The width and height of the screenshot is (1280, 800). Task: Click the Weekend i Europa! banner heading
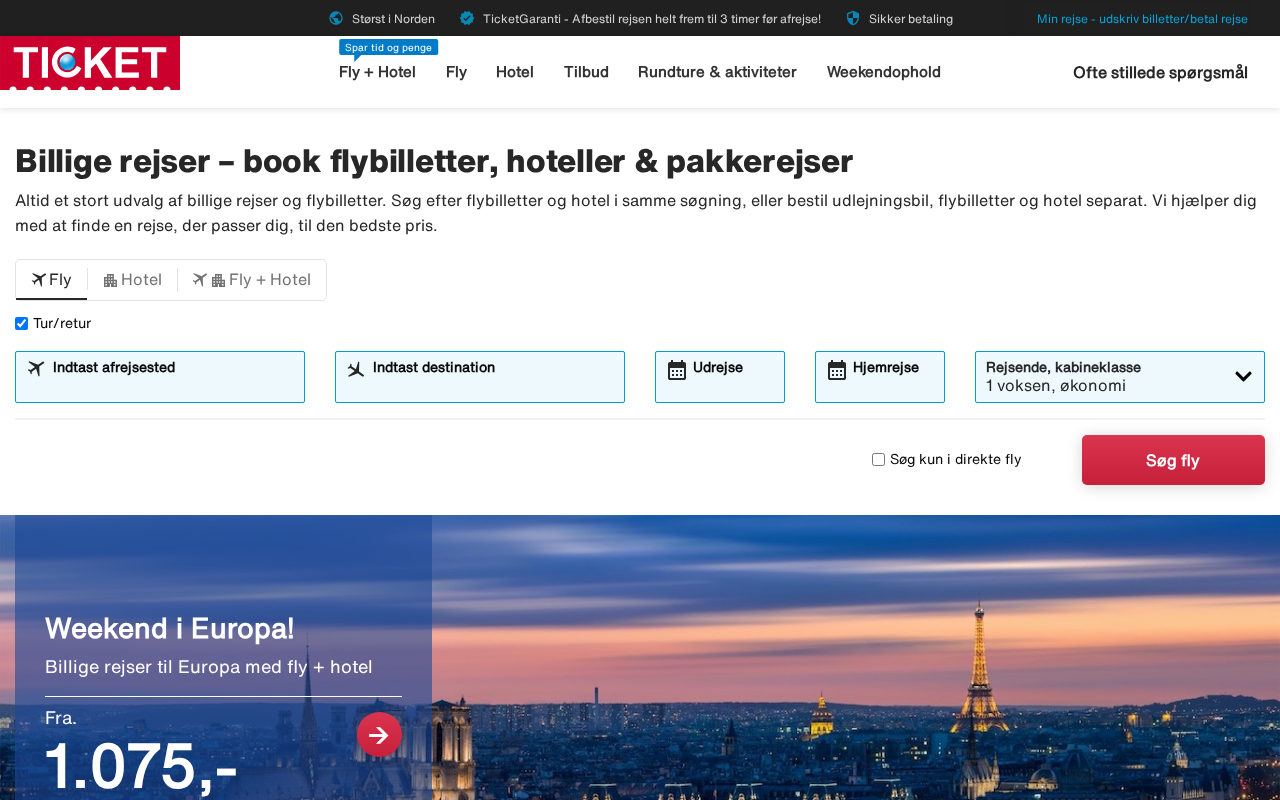pos(170,629)
